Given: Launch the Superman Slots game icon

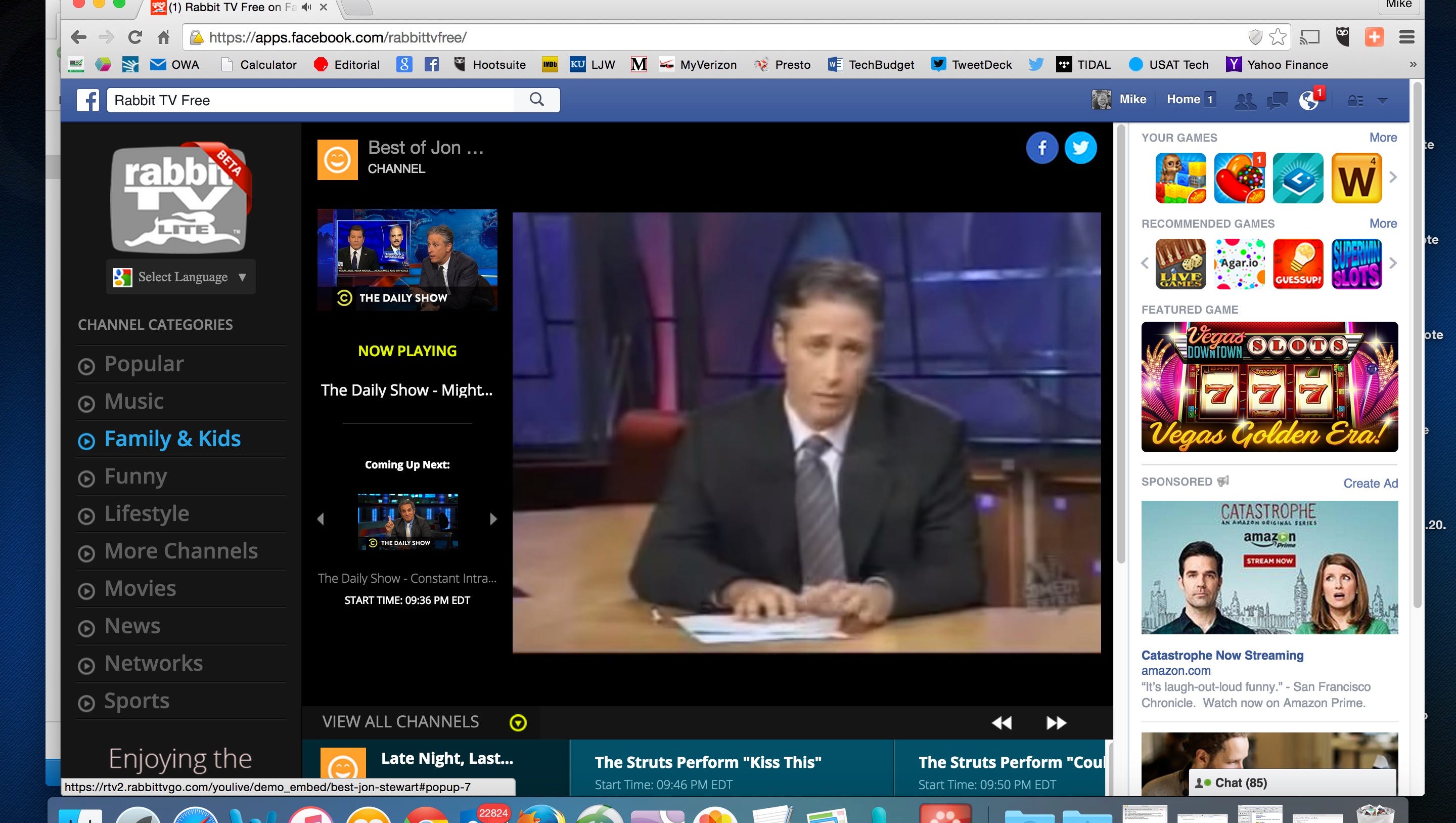Looking at the screenshot, I should click(1357, 264).
